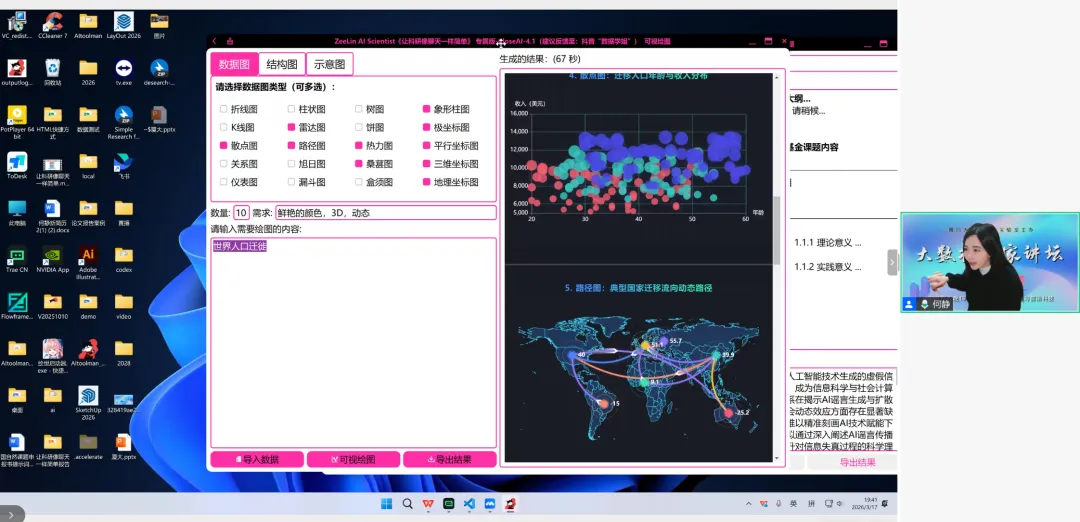Viewport: 1080px width, 522px height.
Task: Open ToDesk desktop shortcut
Action: click(17, 166)
